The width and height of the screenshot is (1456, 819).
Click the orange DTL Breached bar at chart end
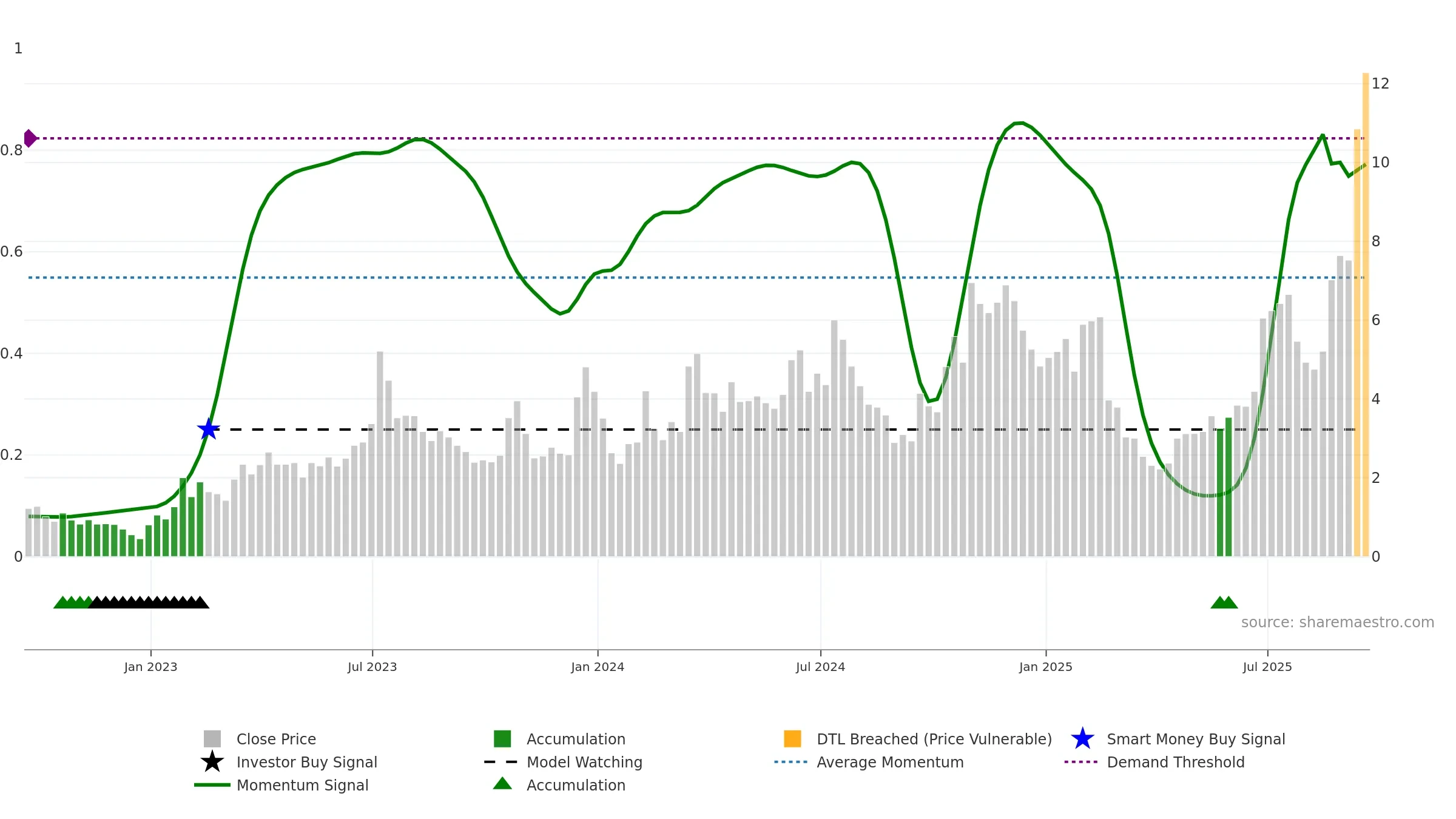(x=1366, y=315)
